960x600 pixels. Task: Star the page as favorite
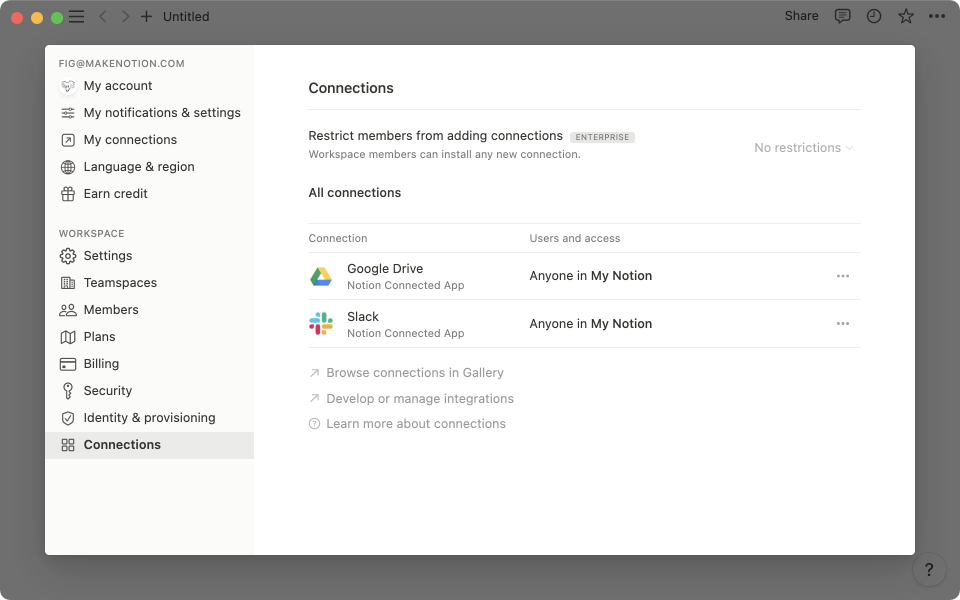[x=905, y=16]
